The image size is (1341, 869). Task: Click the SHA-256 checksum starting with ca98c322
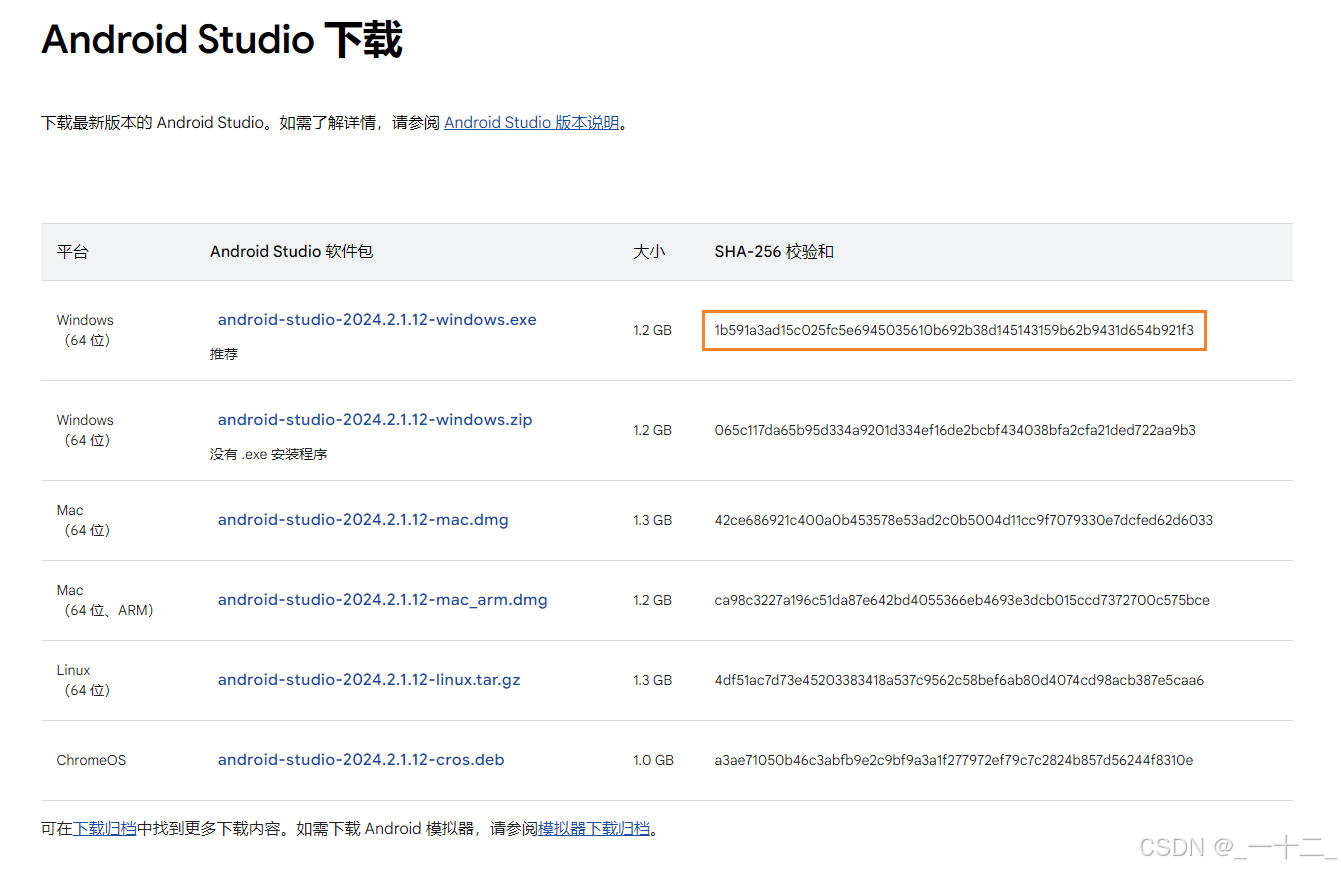tap(962, 600)
